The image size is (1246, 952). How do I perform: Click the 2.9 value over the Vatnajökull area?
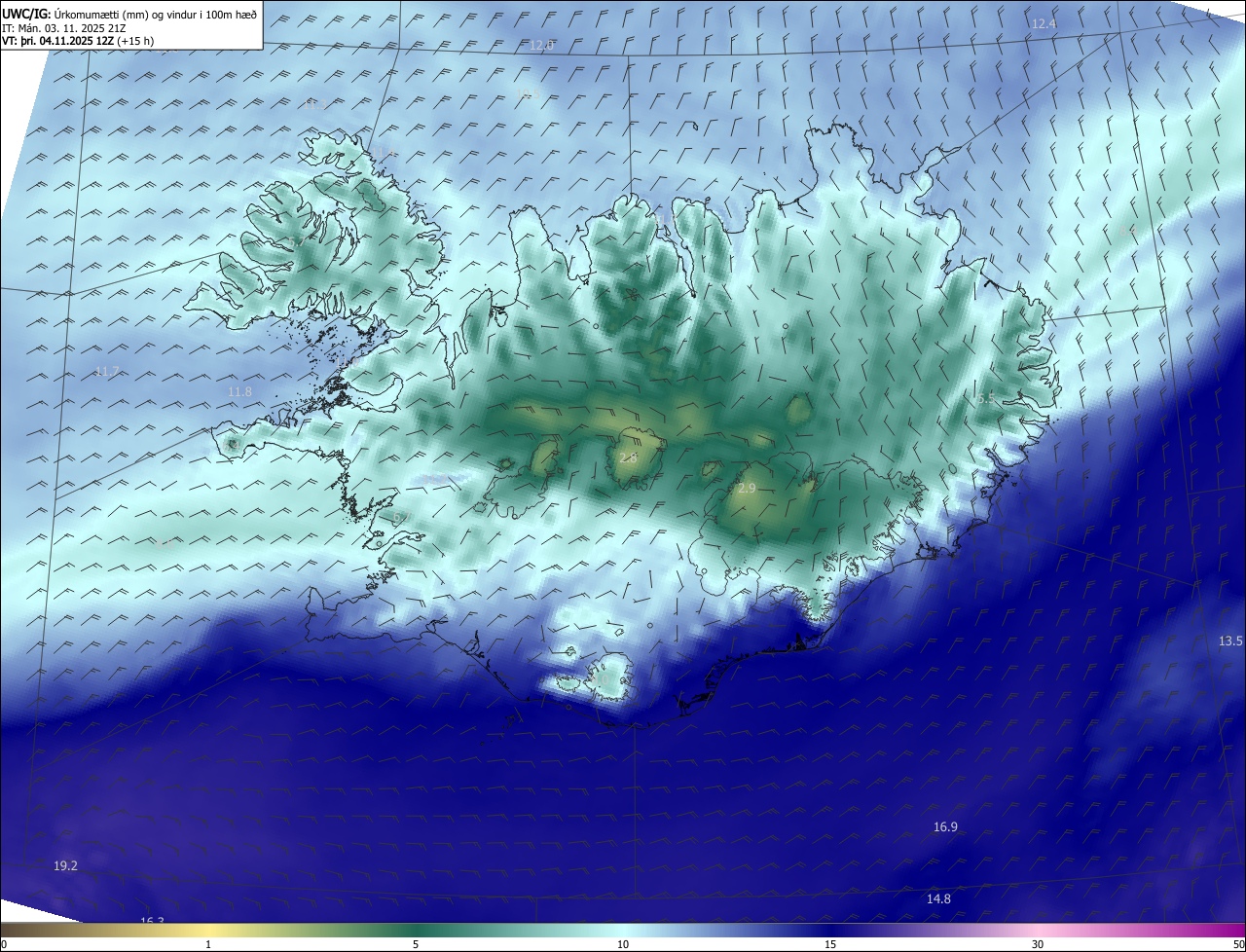click(747, 489)
